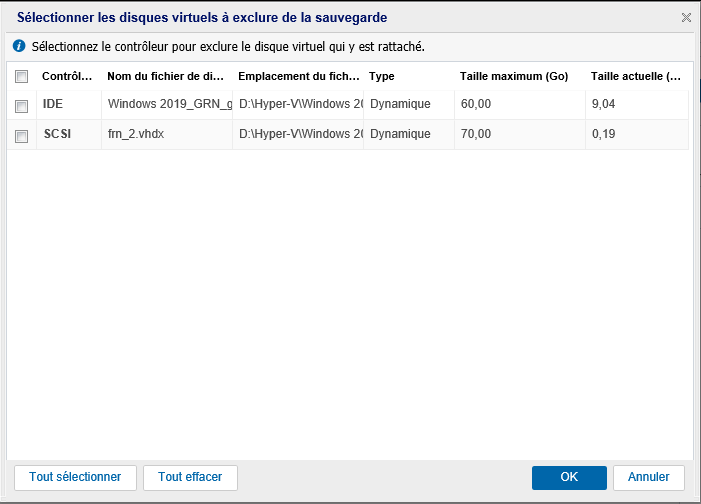This screenshot has width=701, height=504.
Task: Click the Taille actuelle column header
Action: (637, 76)
